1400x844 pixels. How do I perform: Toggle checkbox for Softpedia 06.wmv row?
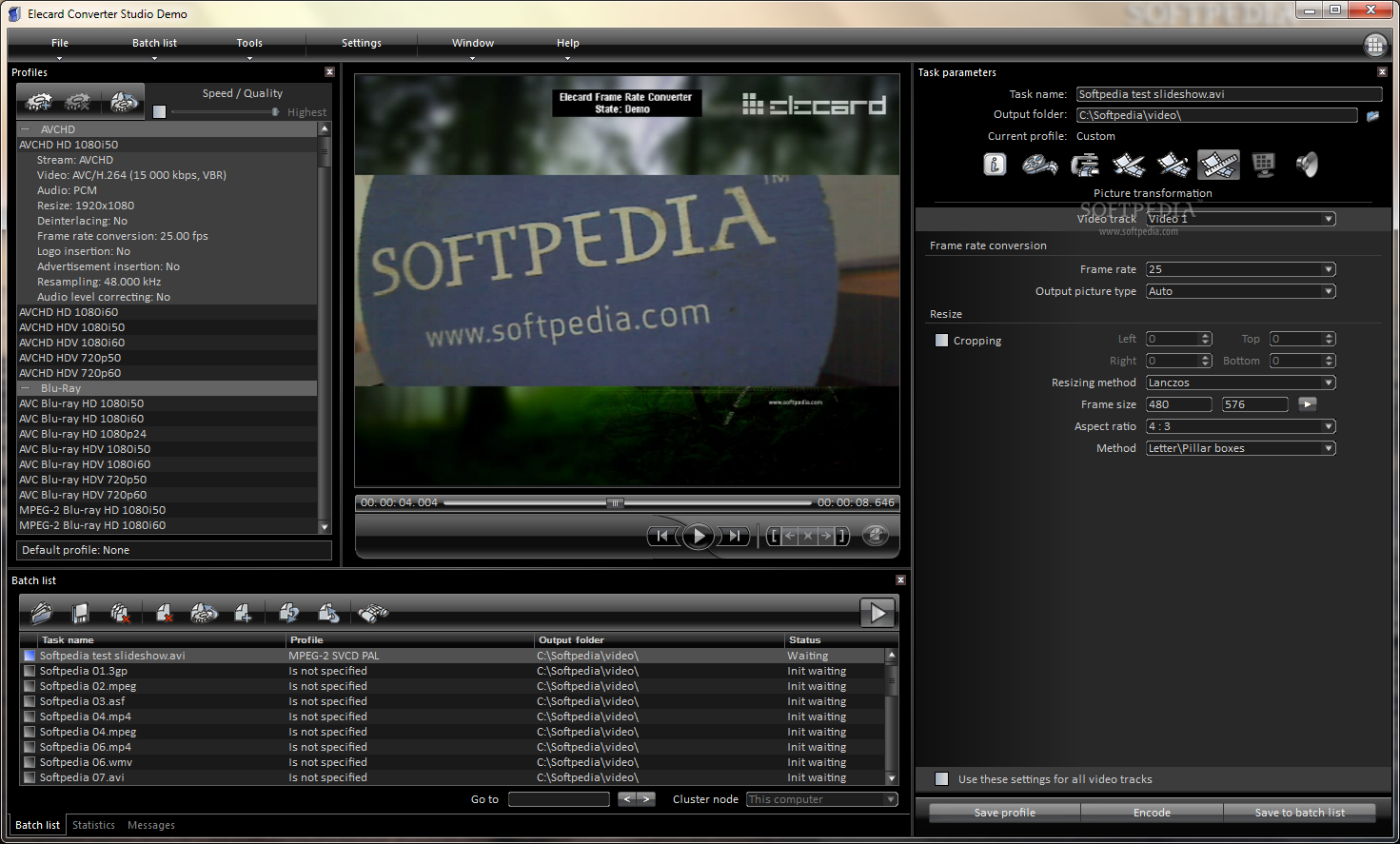coord(30,762)
